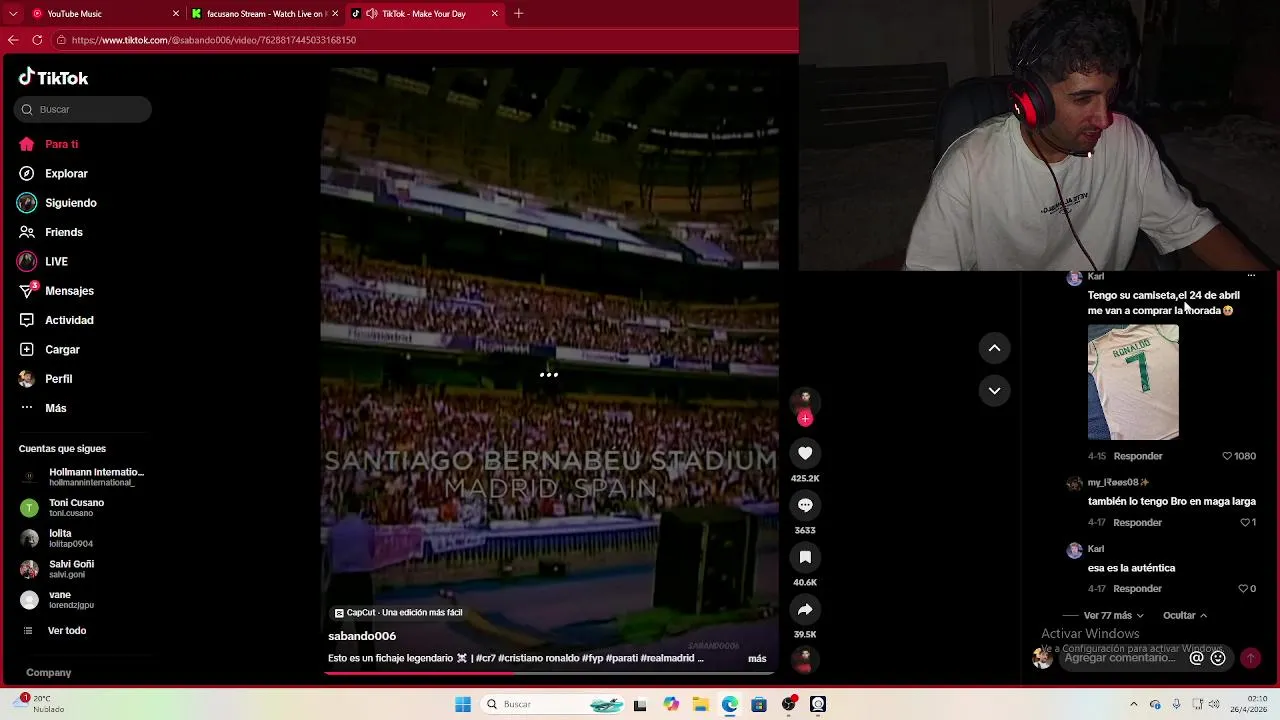Screen dimensions: 1280x720
Task: Open Friends section
Action: point(63,232)
